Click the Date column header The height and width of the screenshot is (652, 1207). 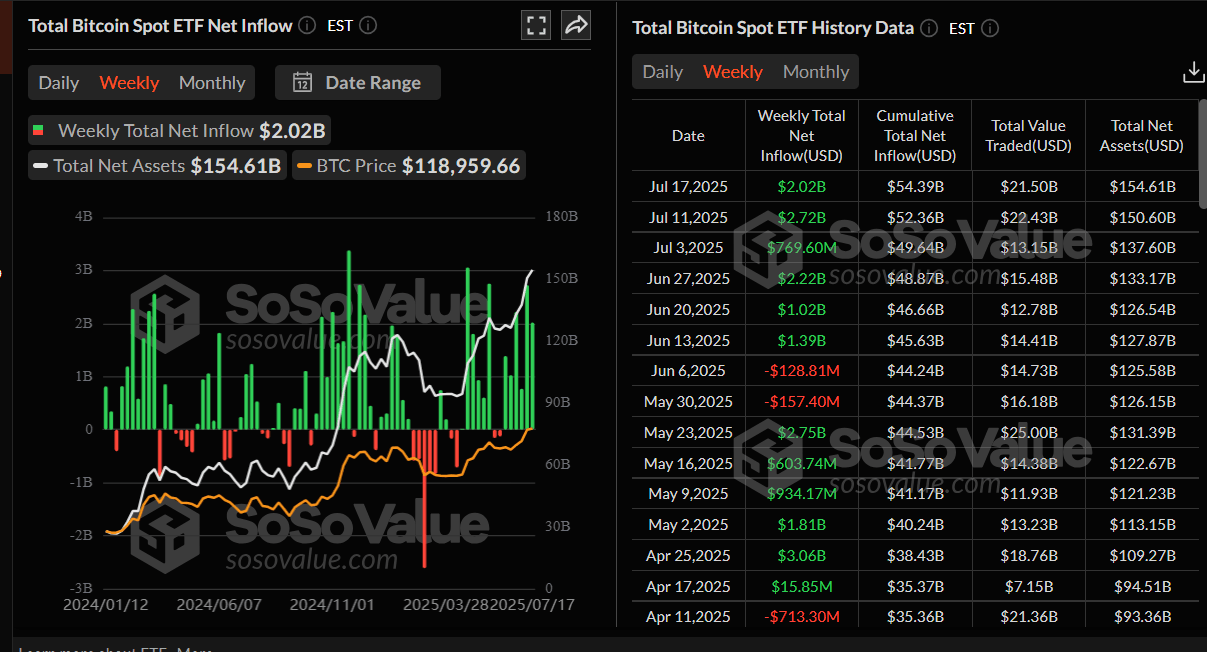click(x=688, y=136)
